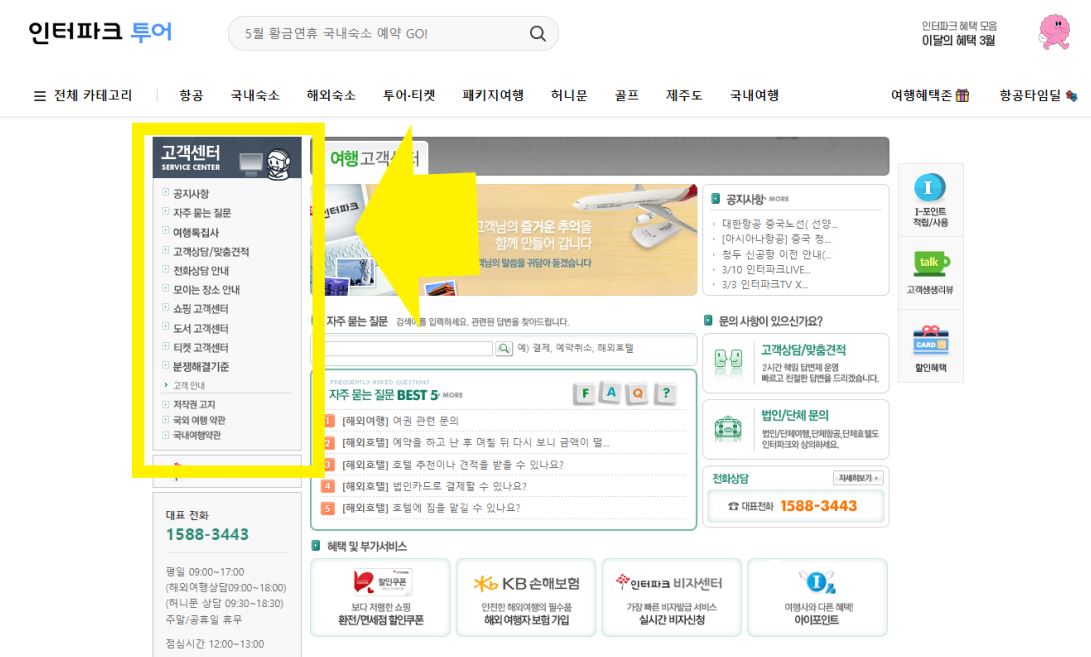Click the FAQ search magnifier button
The height and width of the screenshot is (657, 1091).
(x=504, y=348)
